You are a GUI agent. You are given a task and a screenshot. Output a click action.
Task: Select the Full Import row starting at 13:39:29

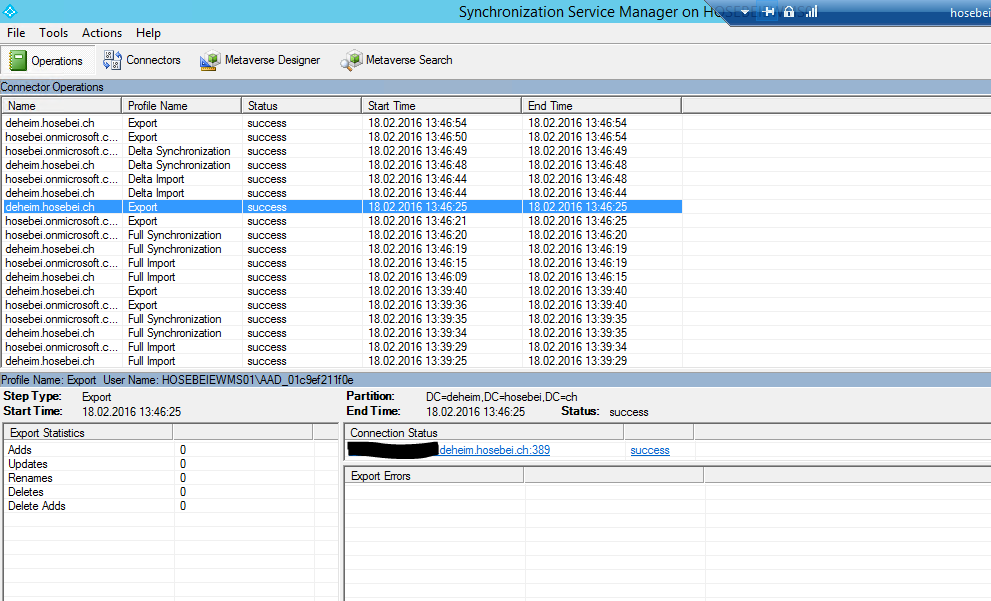click(342, 347)
